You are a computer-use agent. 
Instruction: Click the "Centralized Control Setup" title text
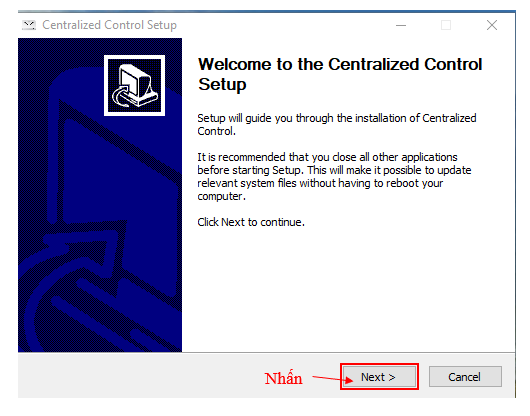click(110, 25)
